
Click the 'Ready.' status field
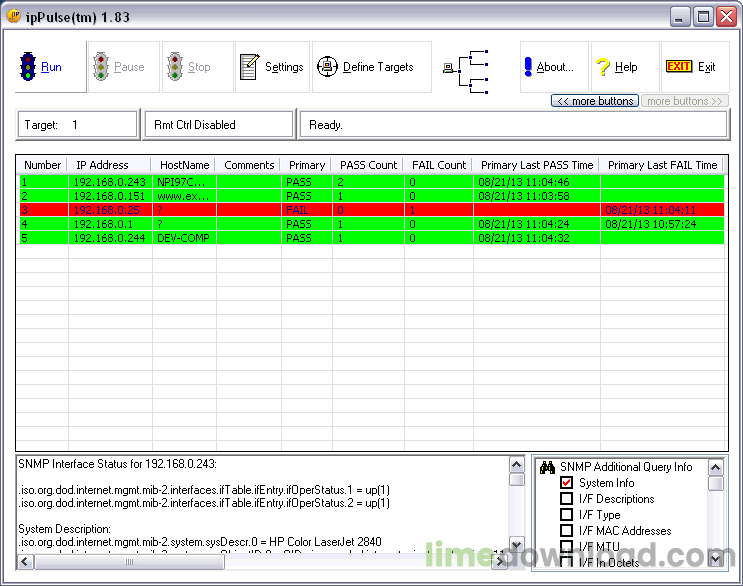click(x=513, y=125)
